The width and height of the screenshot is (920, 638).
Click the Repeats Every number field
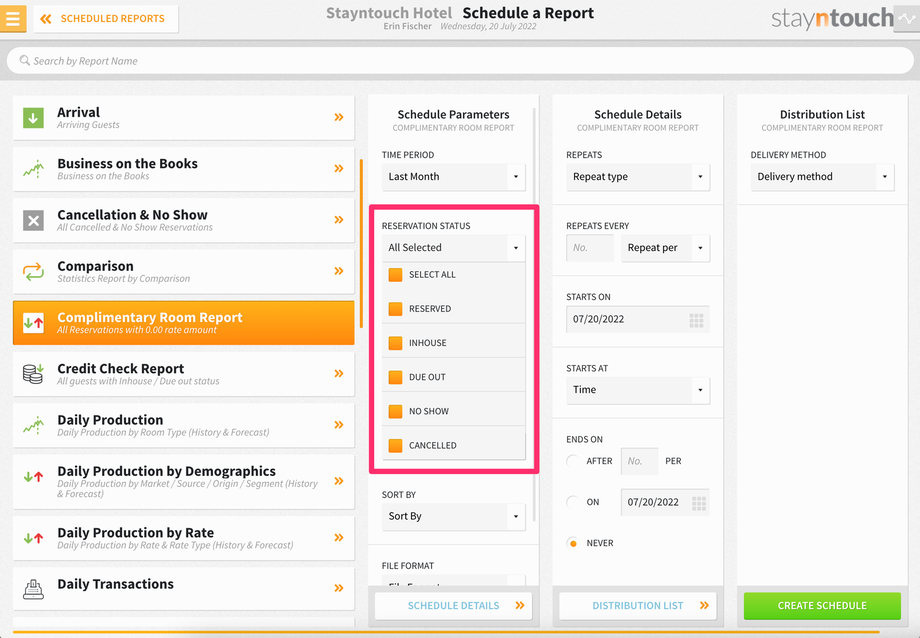click(x=590, y=248)
